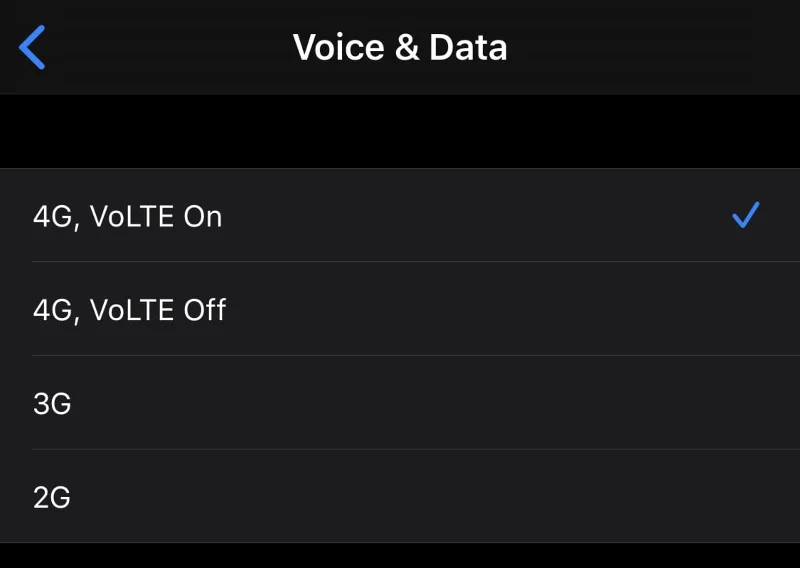Viewport: 800px width, 568px height.
Task: Switch to 4G, VoLTE Off
Action: coord(400,310)
